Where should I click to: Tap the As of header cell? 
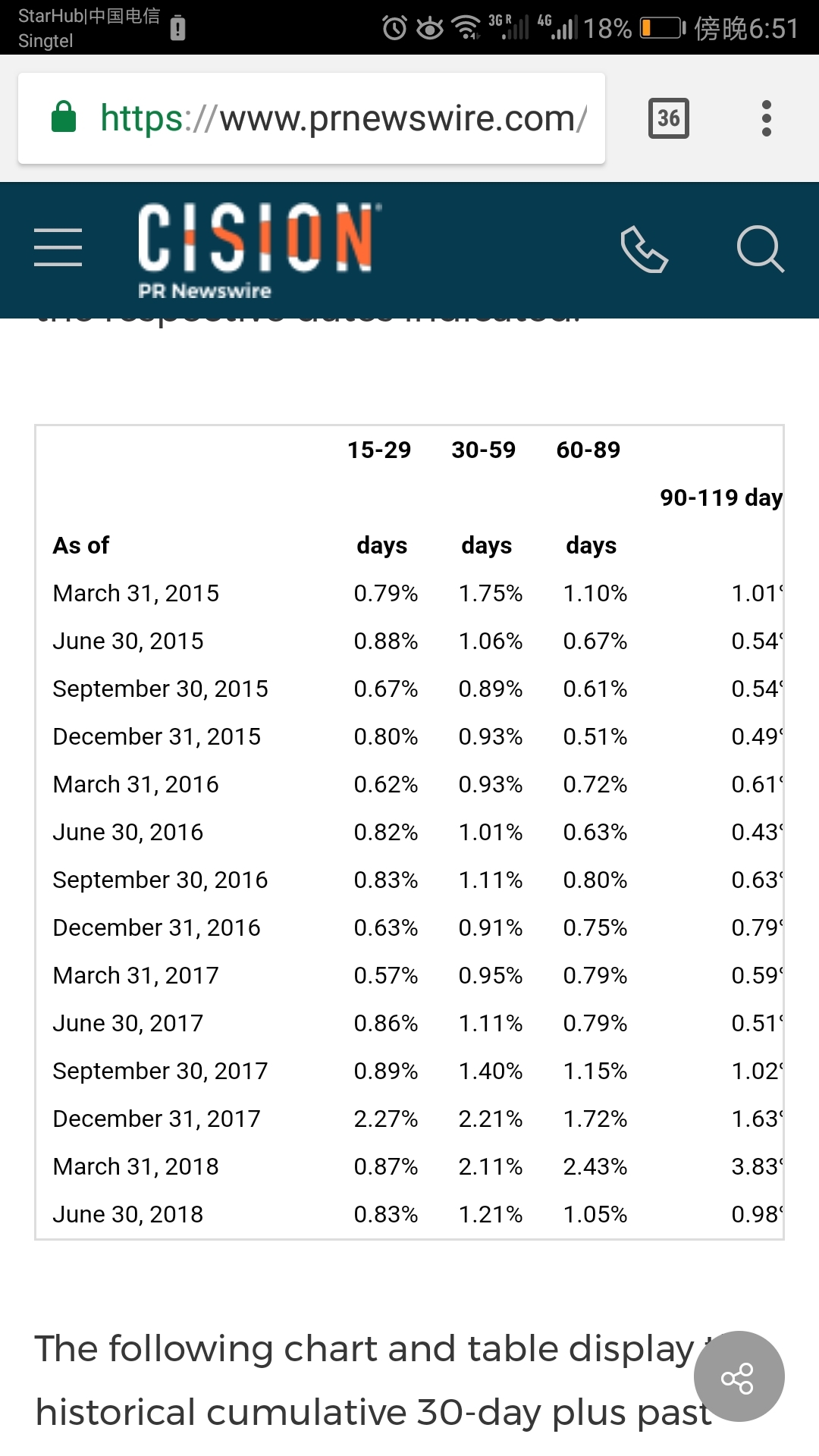pos(81,545)
